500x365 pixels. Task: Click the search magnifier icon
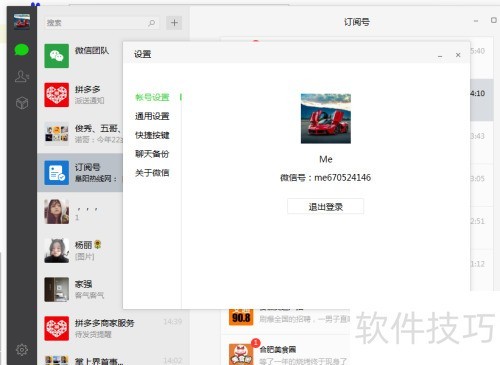[152, 23]
